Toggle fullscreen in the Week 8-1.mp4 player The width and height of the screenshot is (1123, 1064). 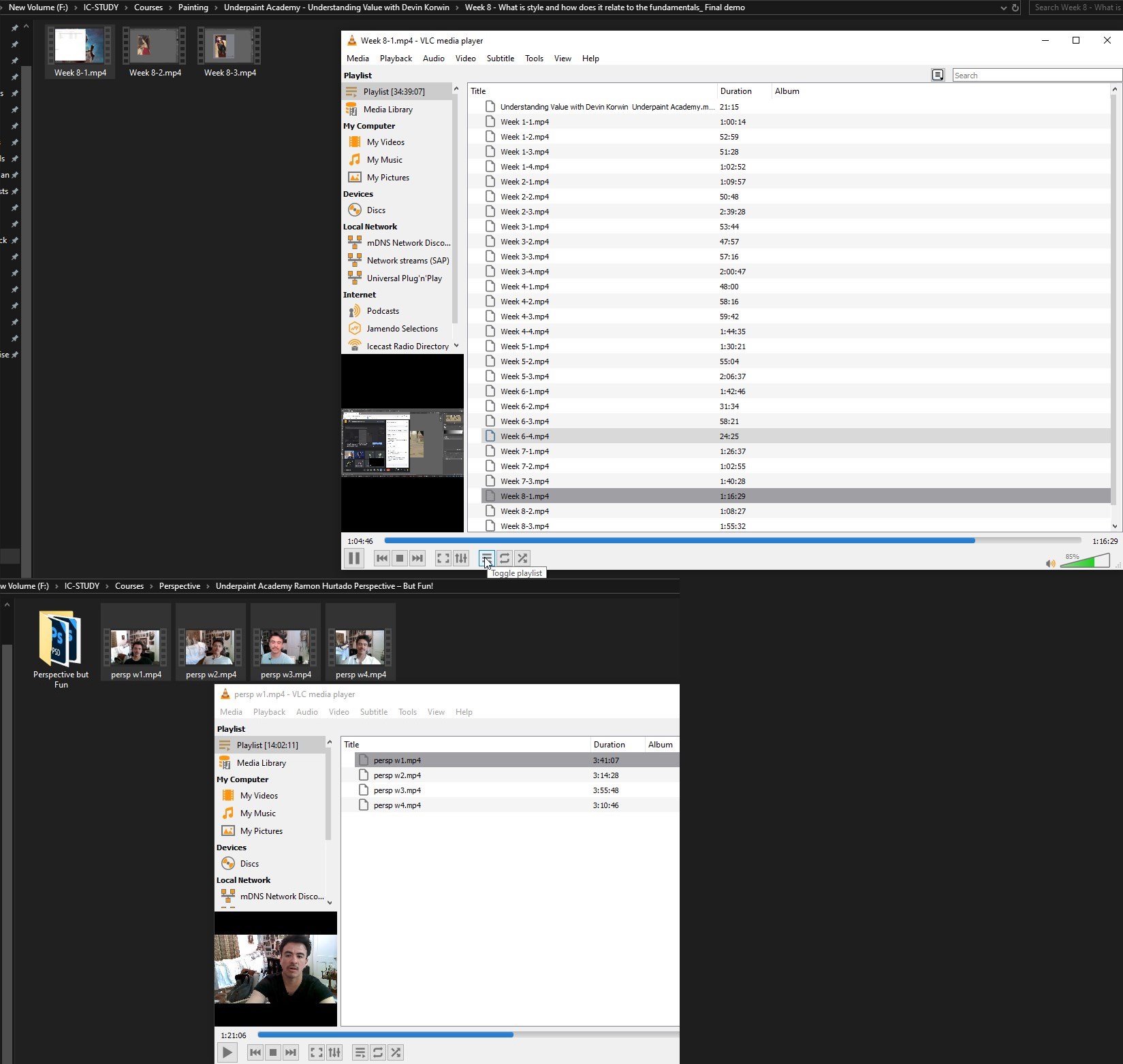click(x=443, y=558)
